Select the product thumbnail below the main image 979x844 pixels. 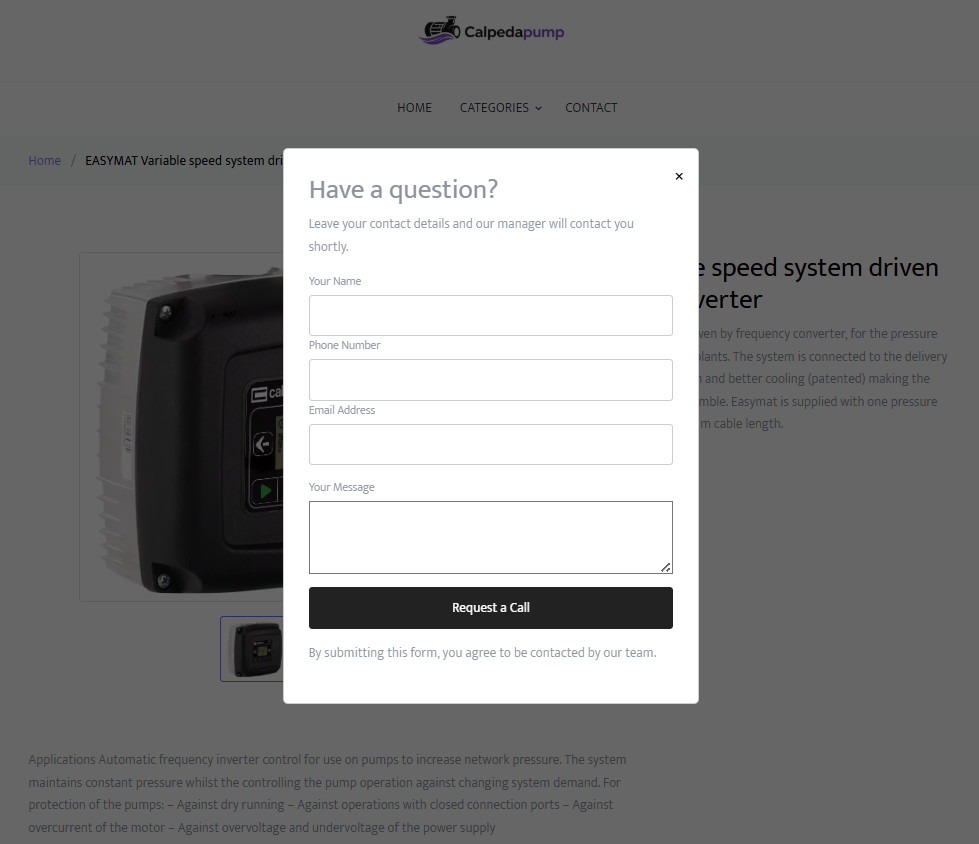[252, 649]
